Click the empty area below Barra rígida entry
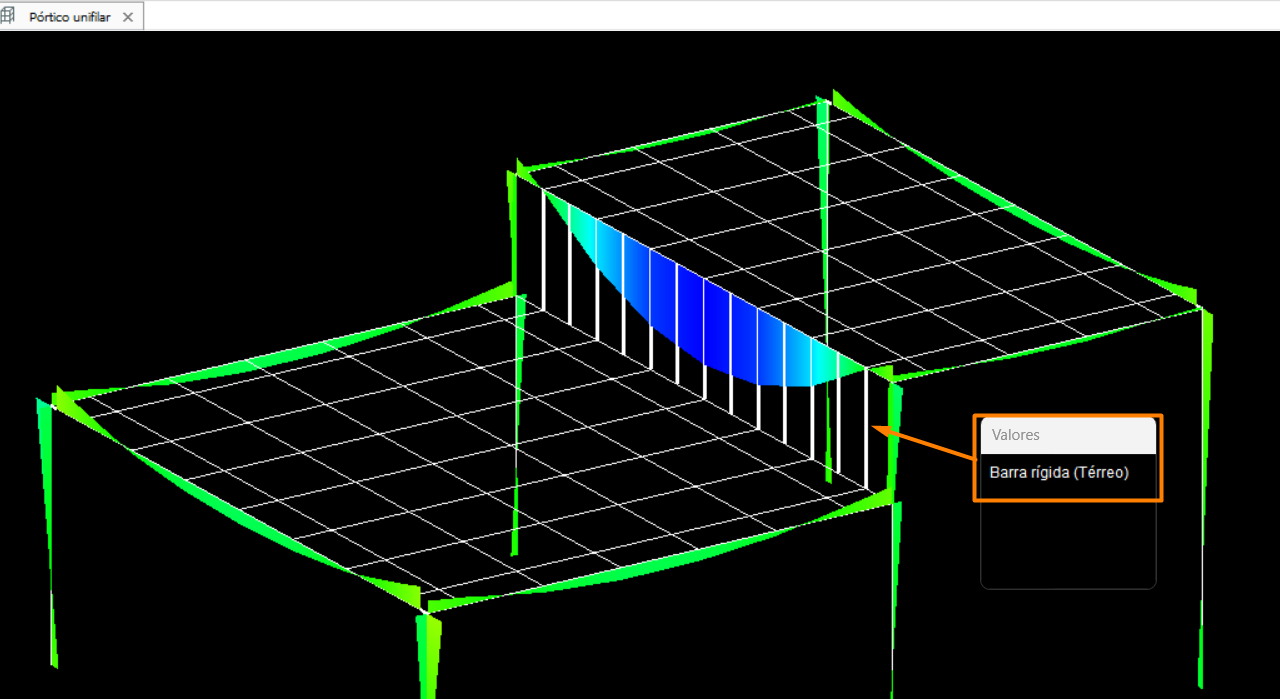Image resolution: width=1280 pixels, height=699 pixels. point(1067,543)
